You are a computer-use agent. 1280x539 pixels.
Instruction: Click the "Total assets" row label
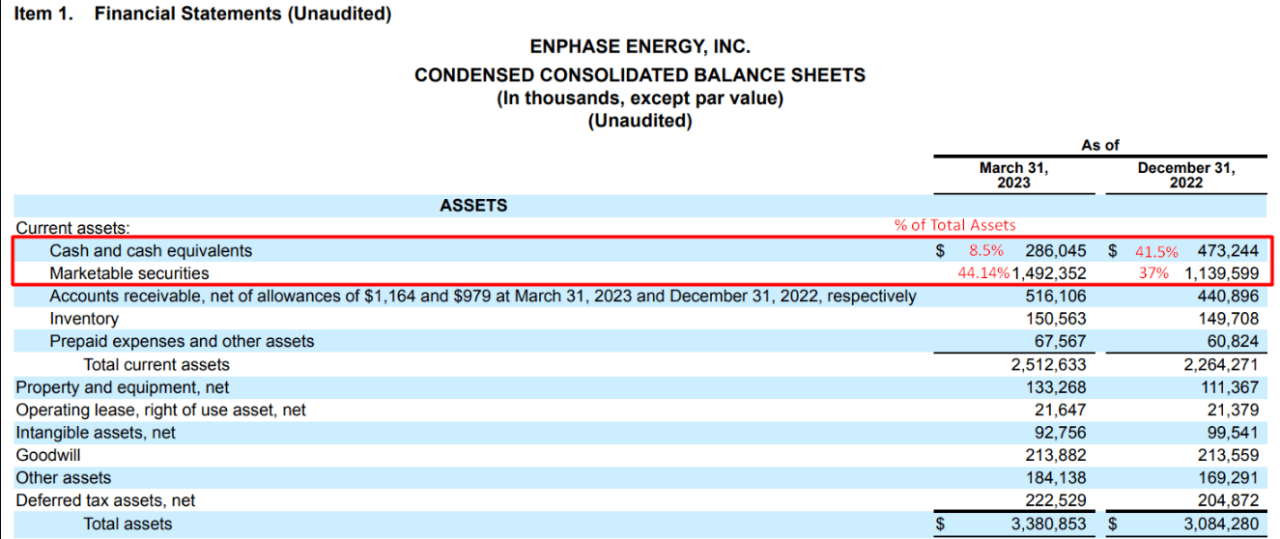[128, 524]
